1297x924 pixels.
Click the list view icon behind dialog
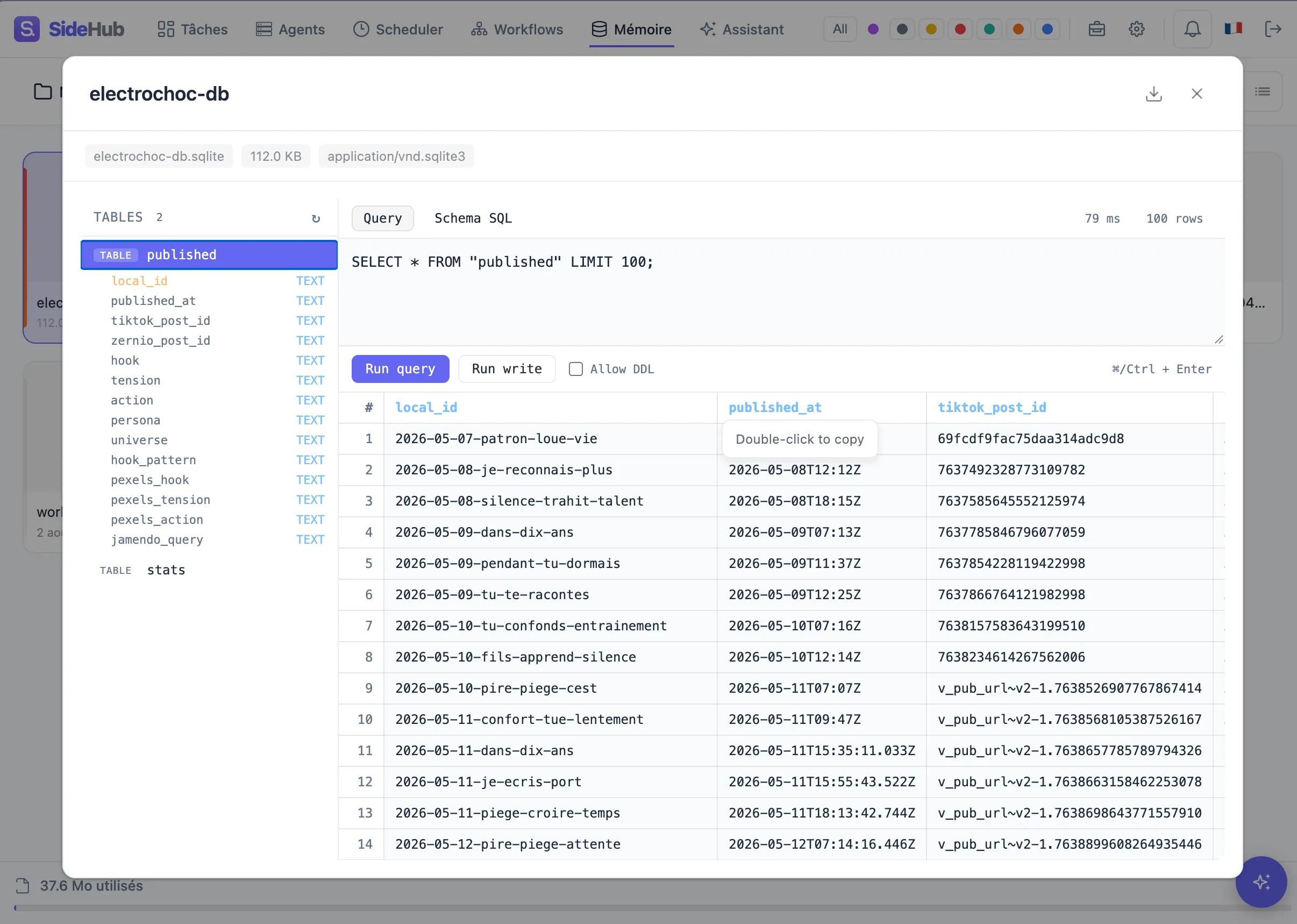(x=1262, y=91)
